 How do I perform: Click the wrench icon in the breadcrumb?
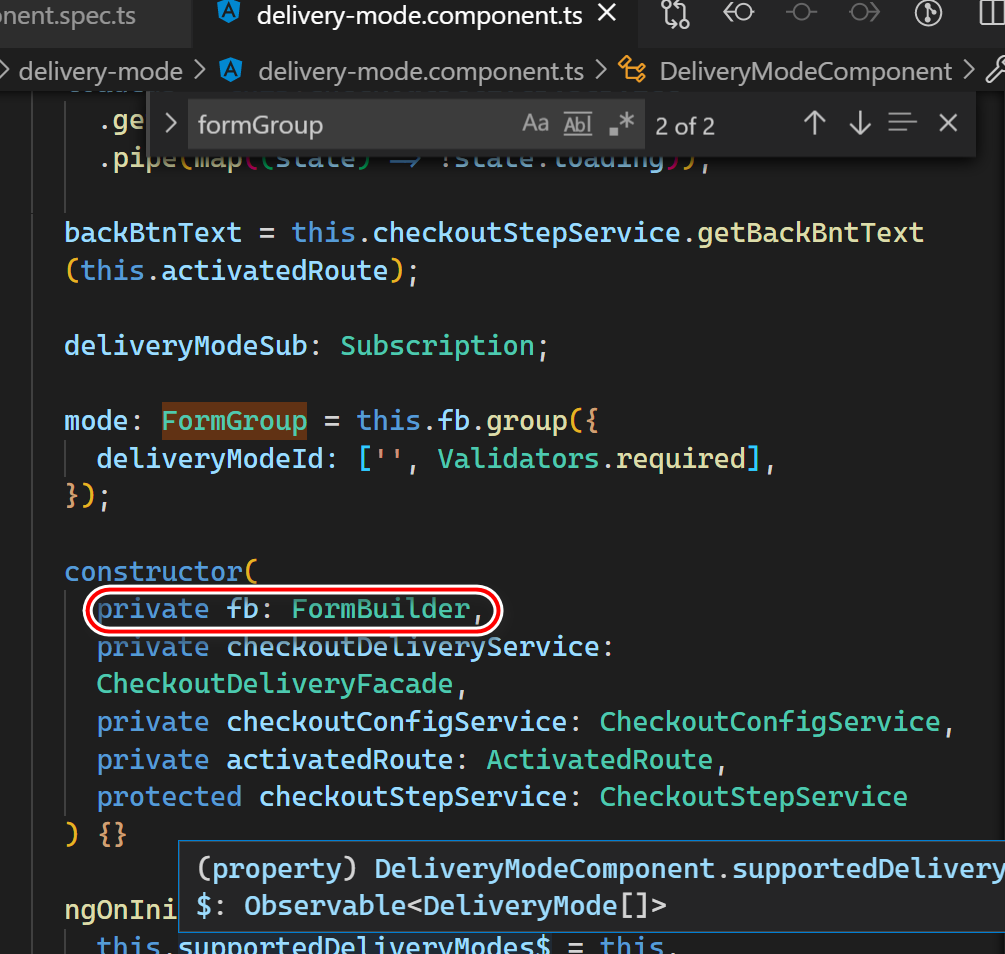tap(995, 70)
